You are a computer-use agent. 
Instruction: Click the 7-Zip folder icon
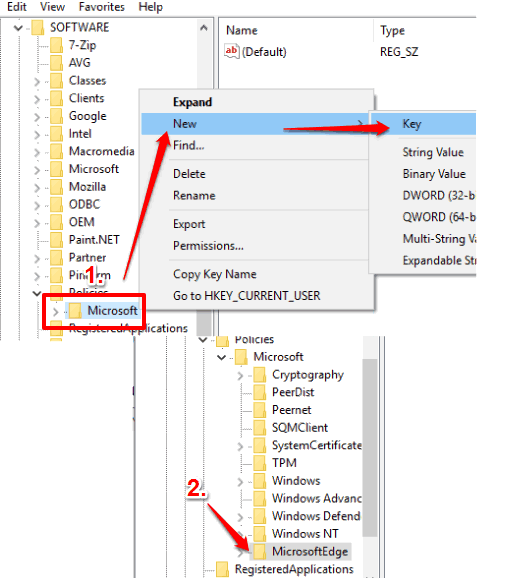(56, 45)
